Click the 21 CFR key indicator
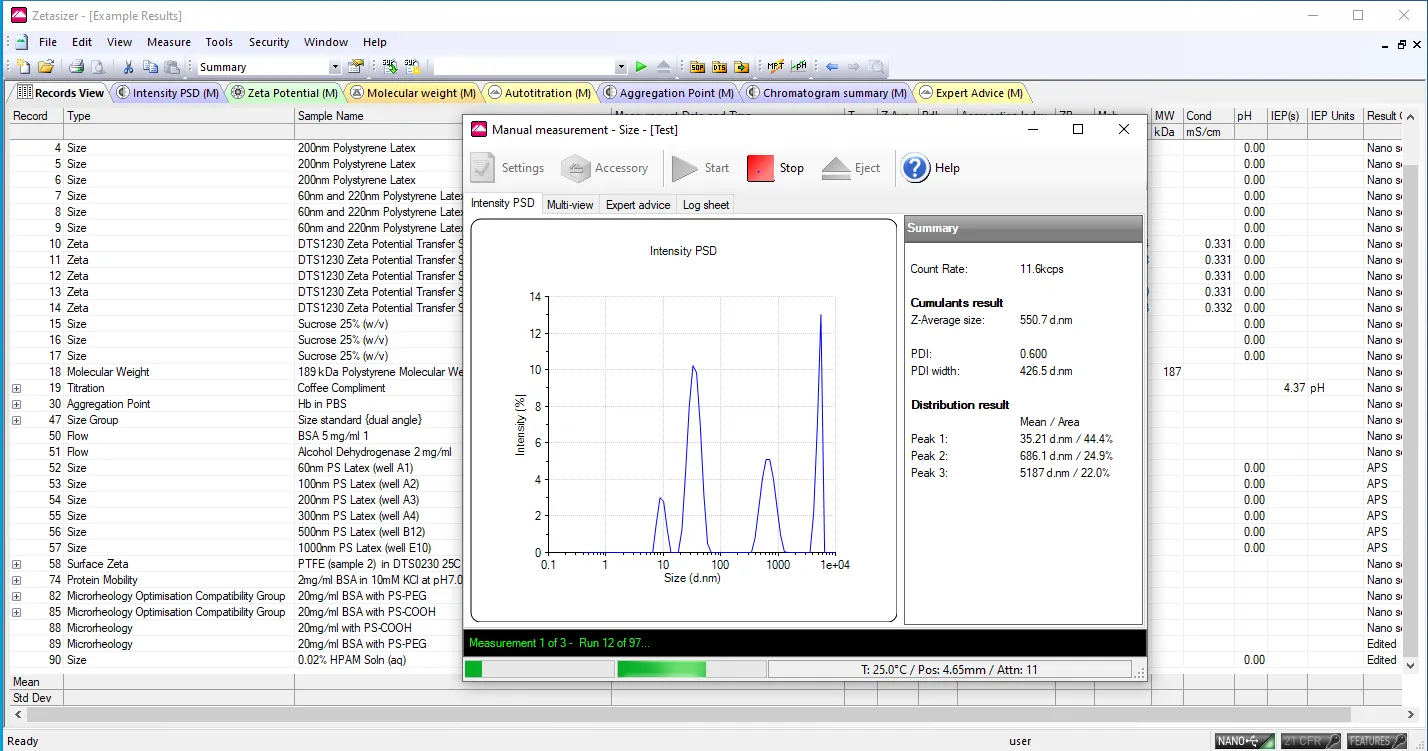The width and height of the screenshot is (1428, 751). point(1310,741)
